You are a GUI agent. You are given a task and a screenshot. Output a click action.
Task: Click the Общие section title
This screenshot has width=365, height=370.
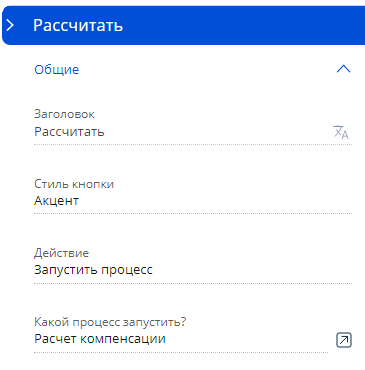pyautogui.click(x=57, y=69)
